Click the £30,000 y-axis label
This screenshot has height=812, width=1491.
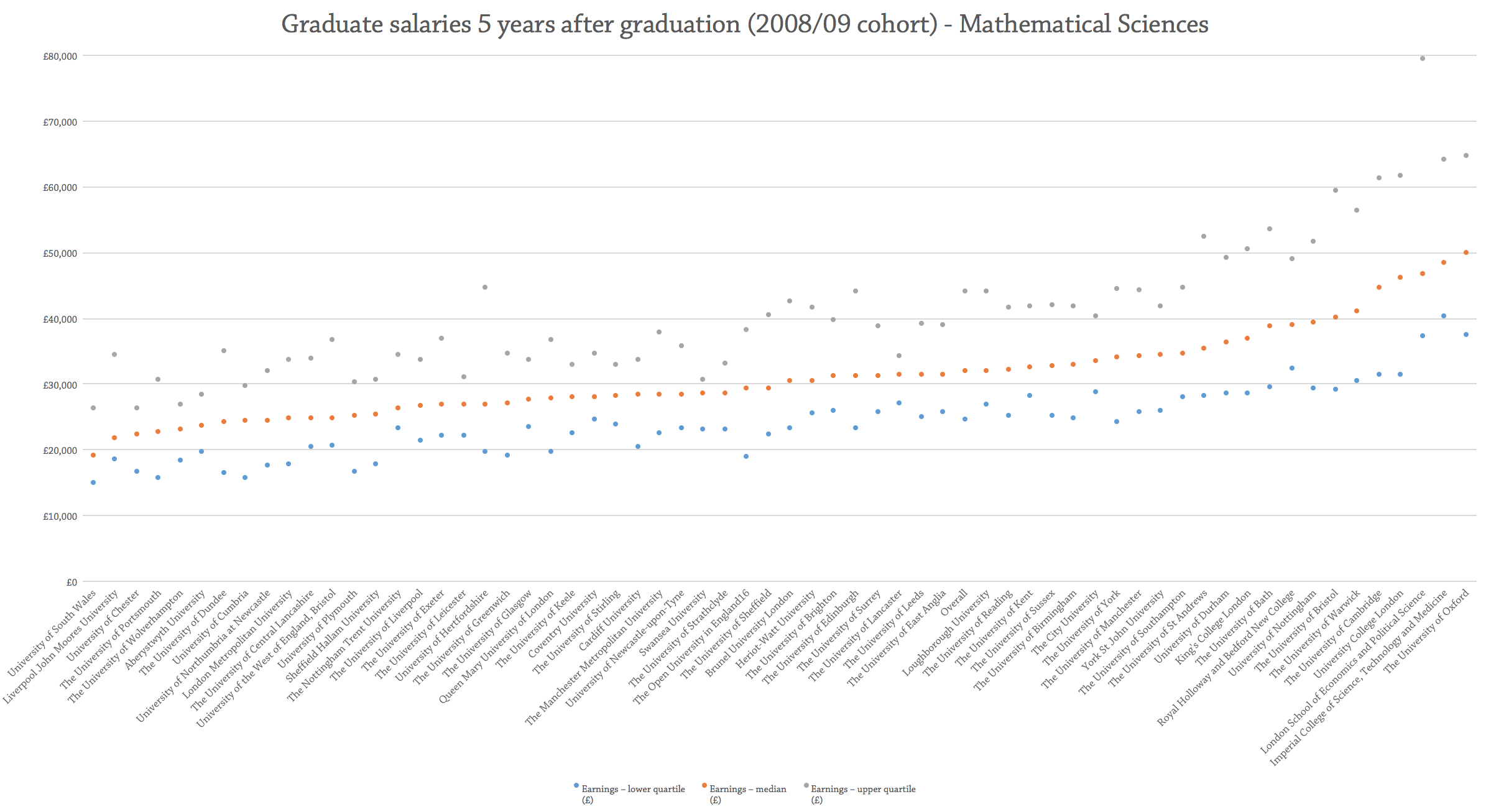click(x=60, y=385)
